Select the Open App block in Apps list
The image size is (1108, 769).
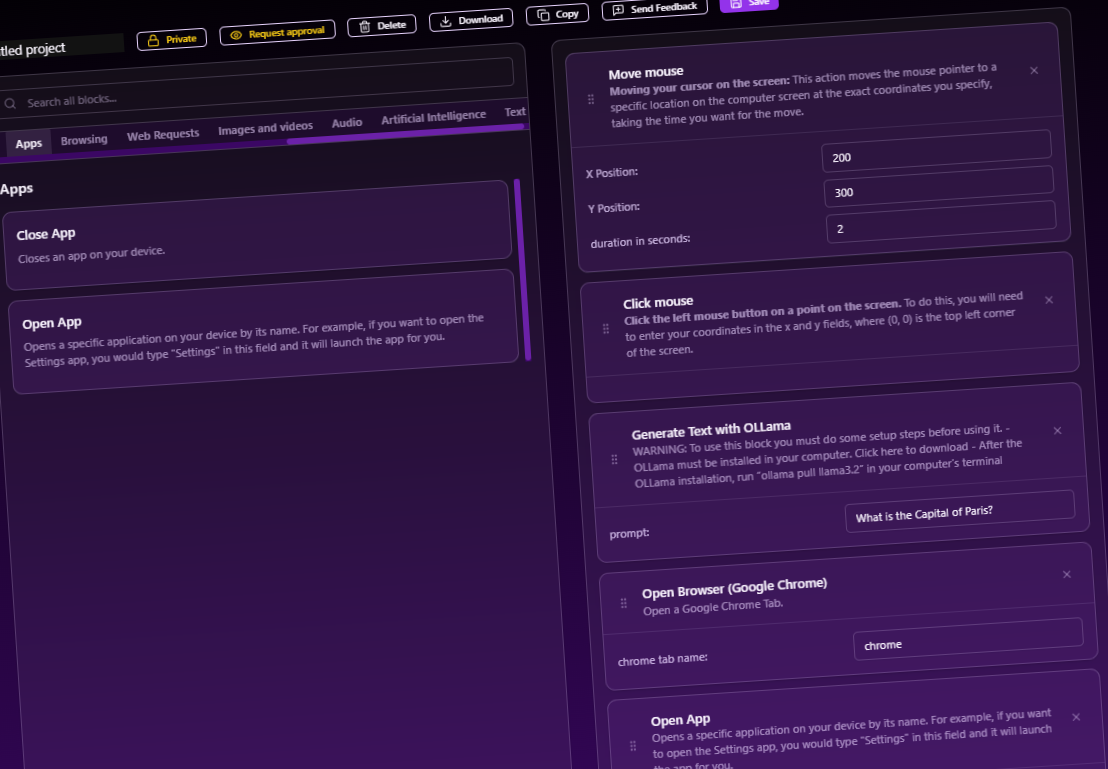(264, 331)
